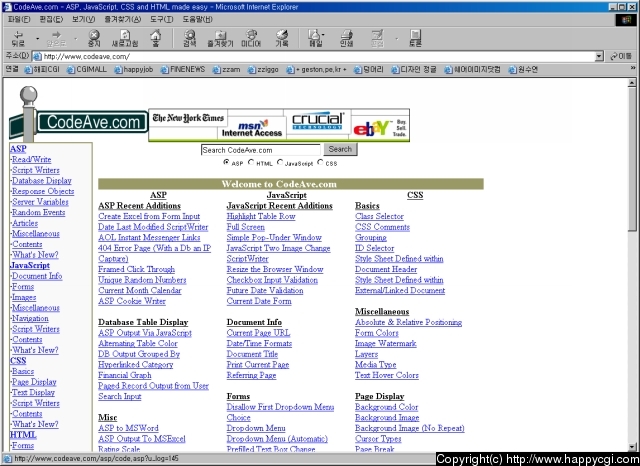Open the Tools (도구) menu
Viewport: 640px width, 466px height.
(x=161, y=19)
